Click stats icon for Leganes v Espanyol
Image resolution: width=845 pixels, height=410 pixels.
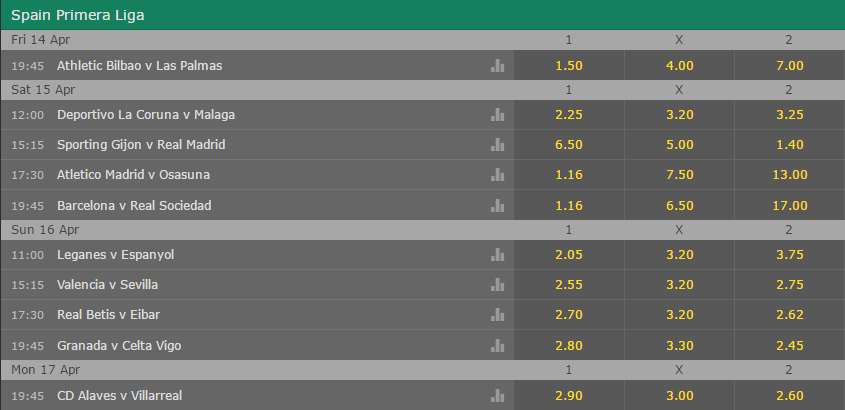pos(497,255)
